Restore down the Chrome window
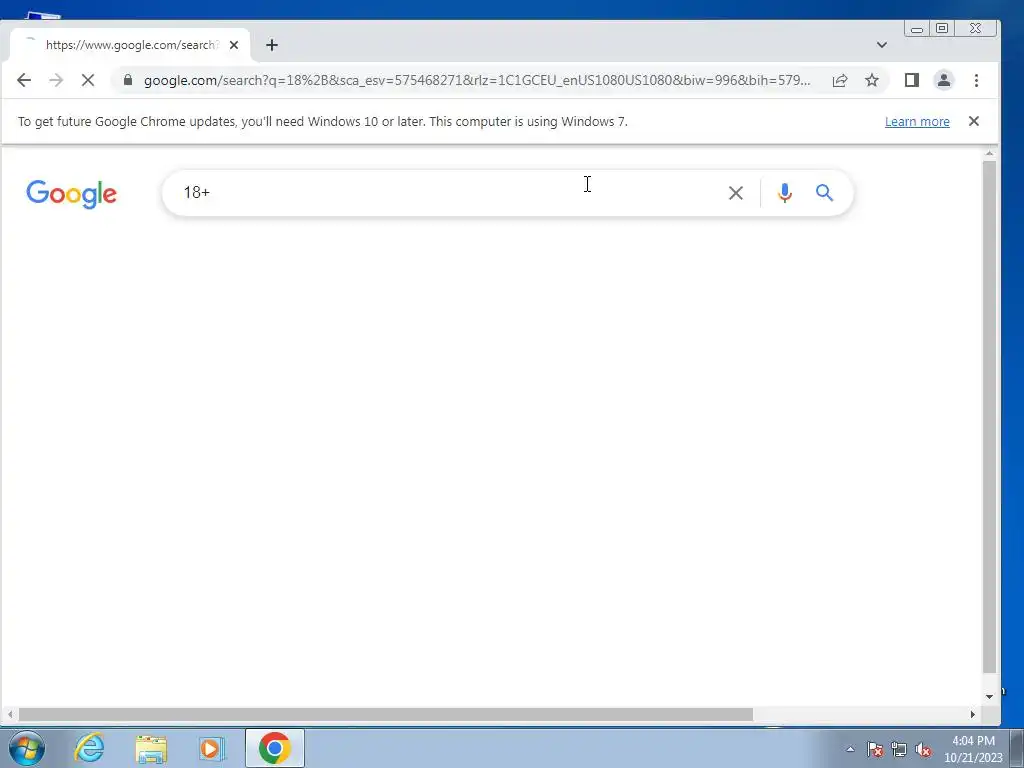 (942, 28)
